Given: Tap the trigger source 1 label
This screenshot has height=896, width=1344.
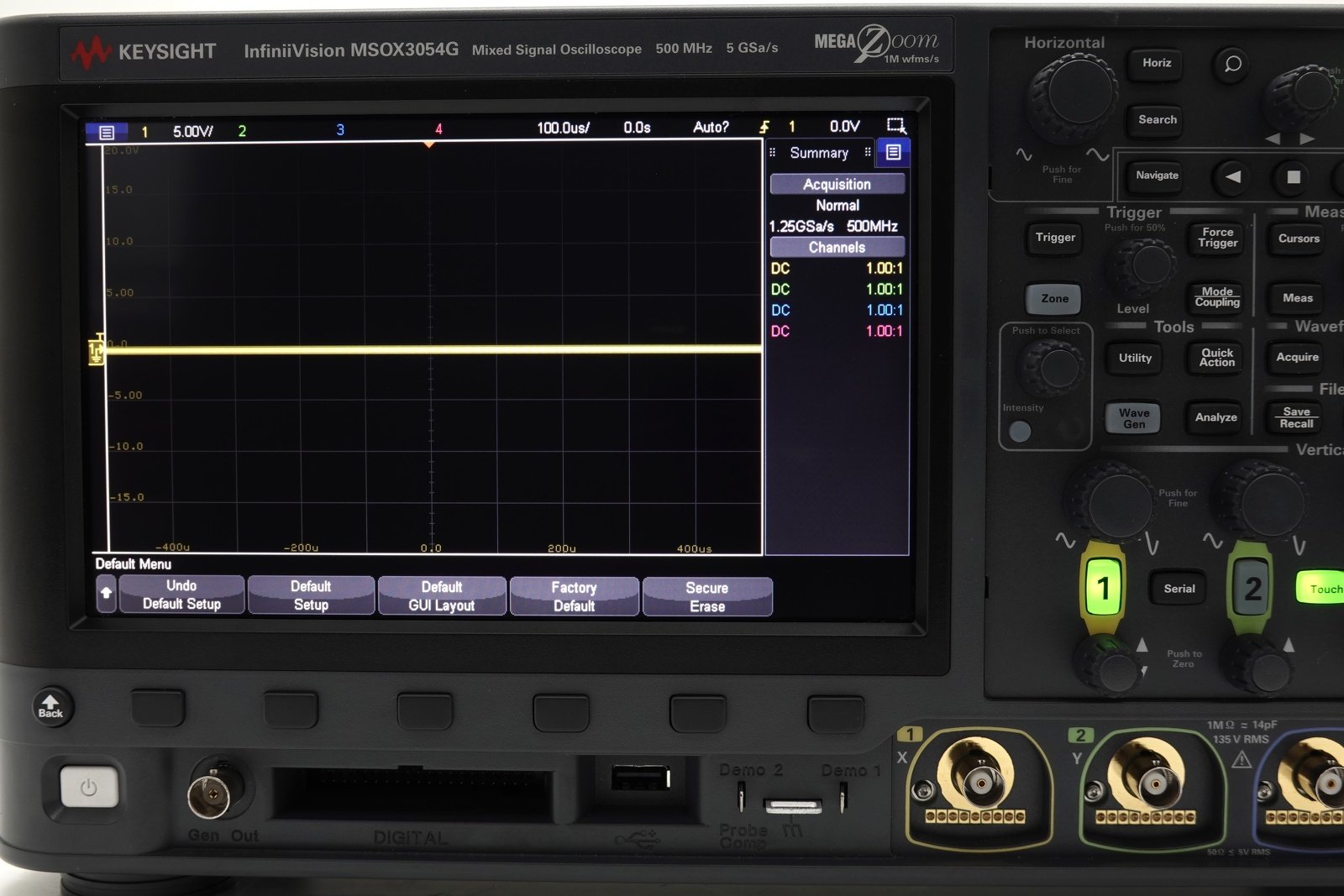Looking at the screenshot, I should pyautogui.click(x=791, y=127).
